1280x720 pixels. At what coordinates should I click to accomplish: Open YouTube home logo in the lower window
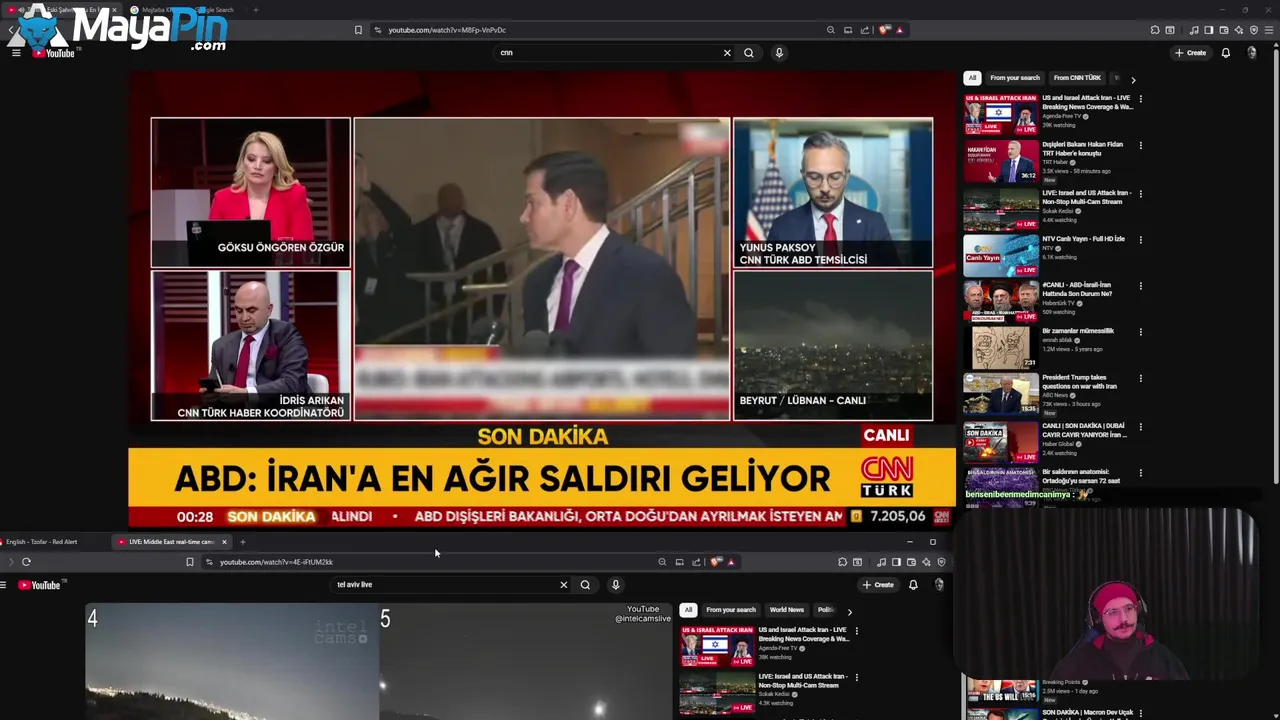click(41, 585)
